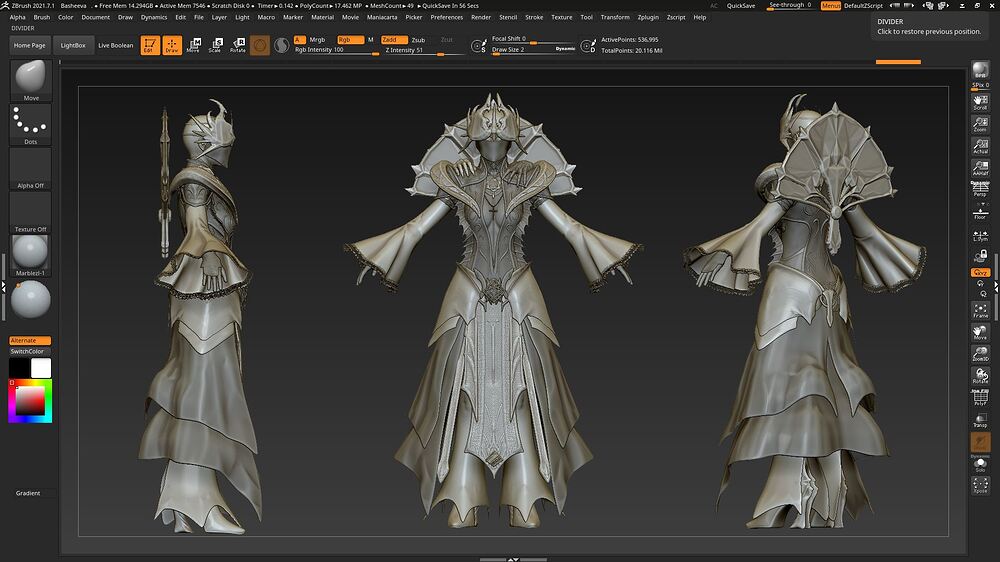Switch to Rotate transform mode

[238, 45]
